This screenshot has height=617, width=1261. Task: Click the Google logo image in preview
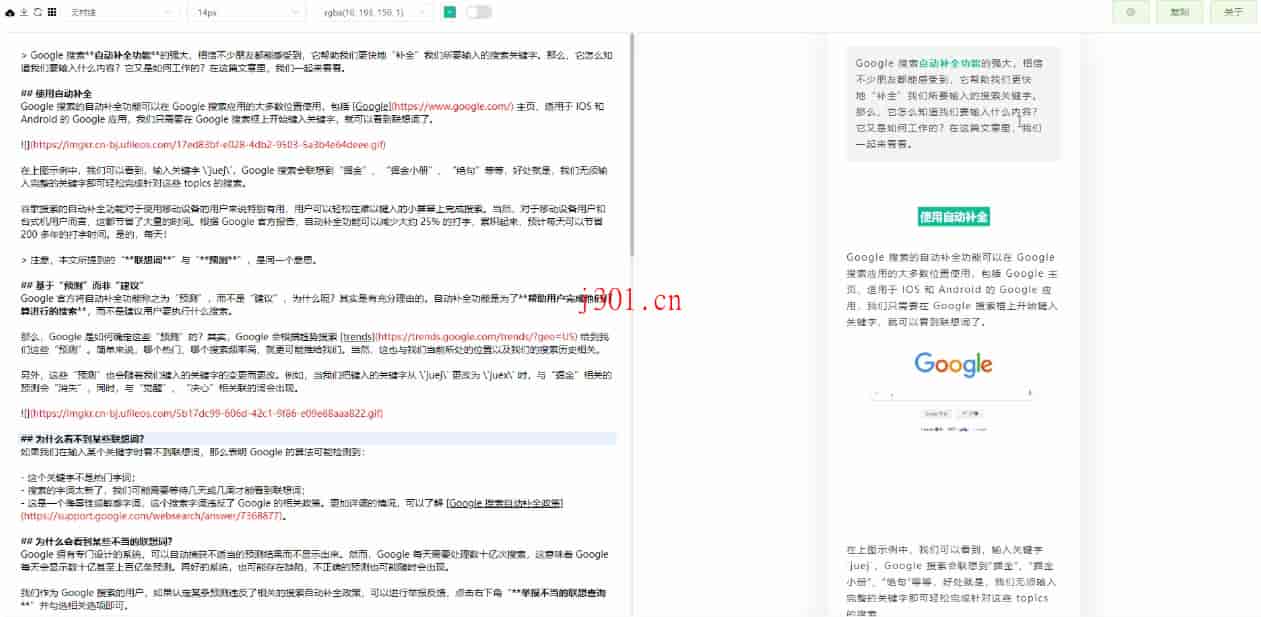tap(953, 363)
